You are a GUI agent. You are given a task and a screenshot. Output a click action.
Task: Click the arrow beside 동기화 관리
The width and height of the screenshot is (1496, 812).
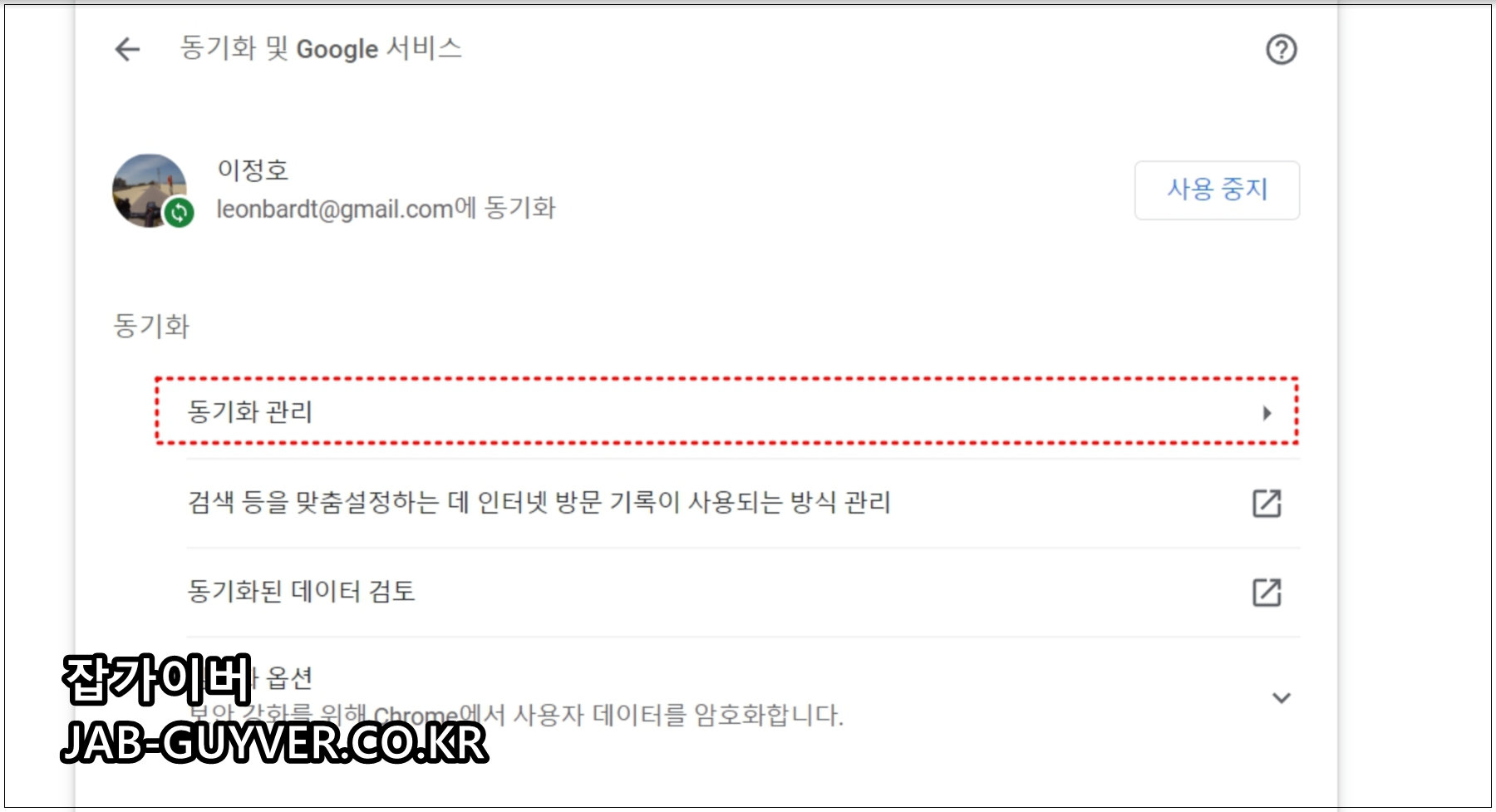coord(1267,413)
